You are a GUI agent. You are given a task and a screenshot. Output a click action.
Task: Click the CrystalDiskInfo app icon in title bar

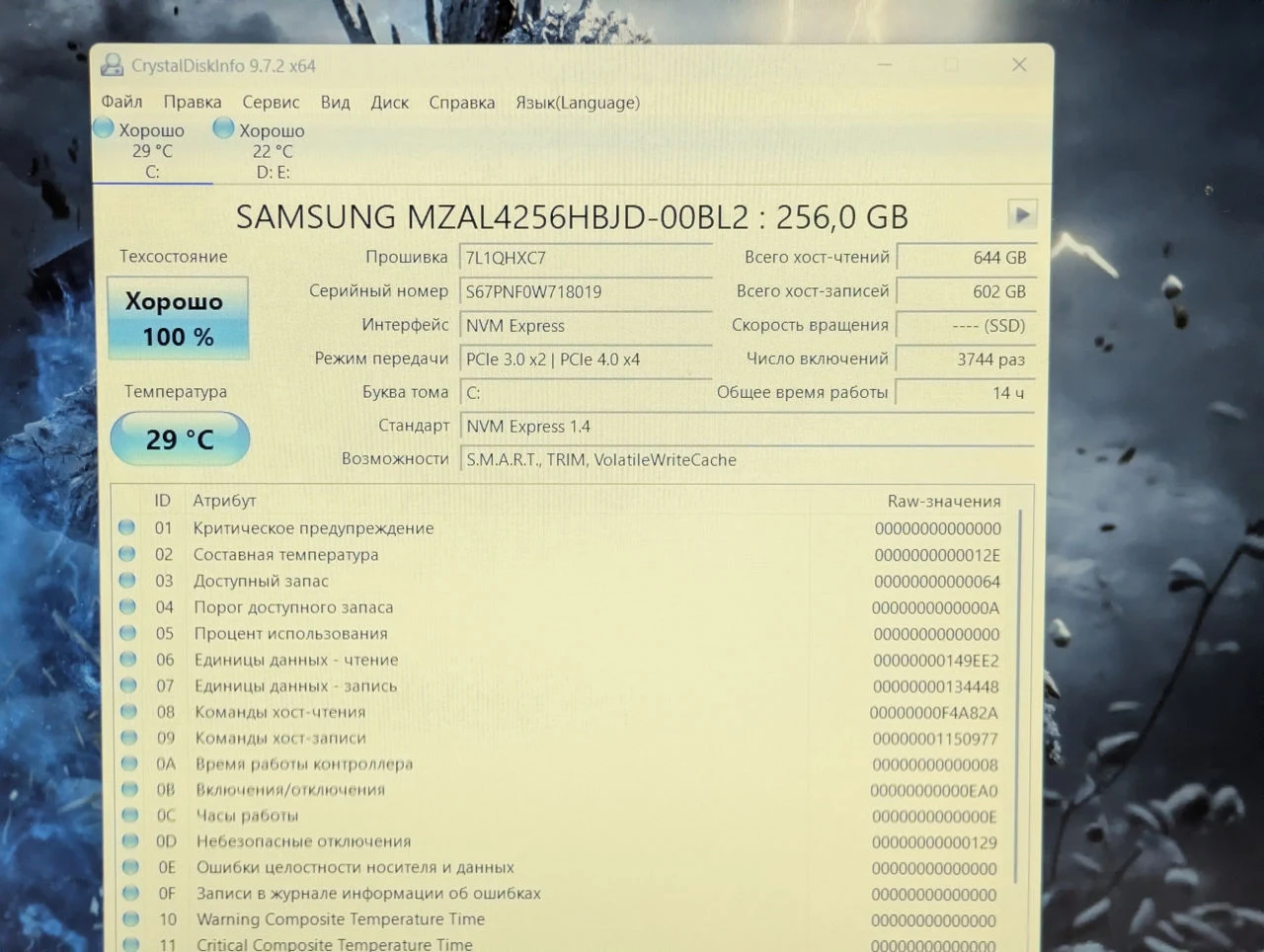(113, 66)
